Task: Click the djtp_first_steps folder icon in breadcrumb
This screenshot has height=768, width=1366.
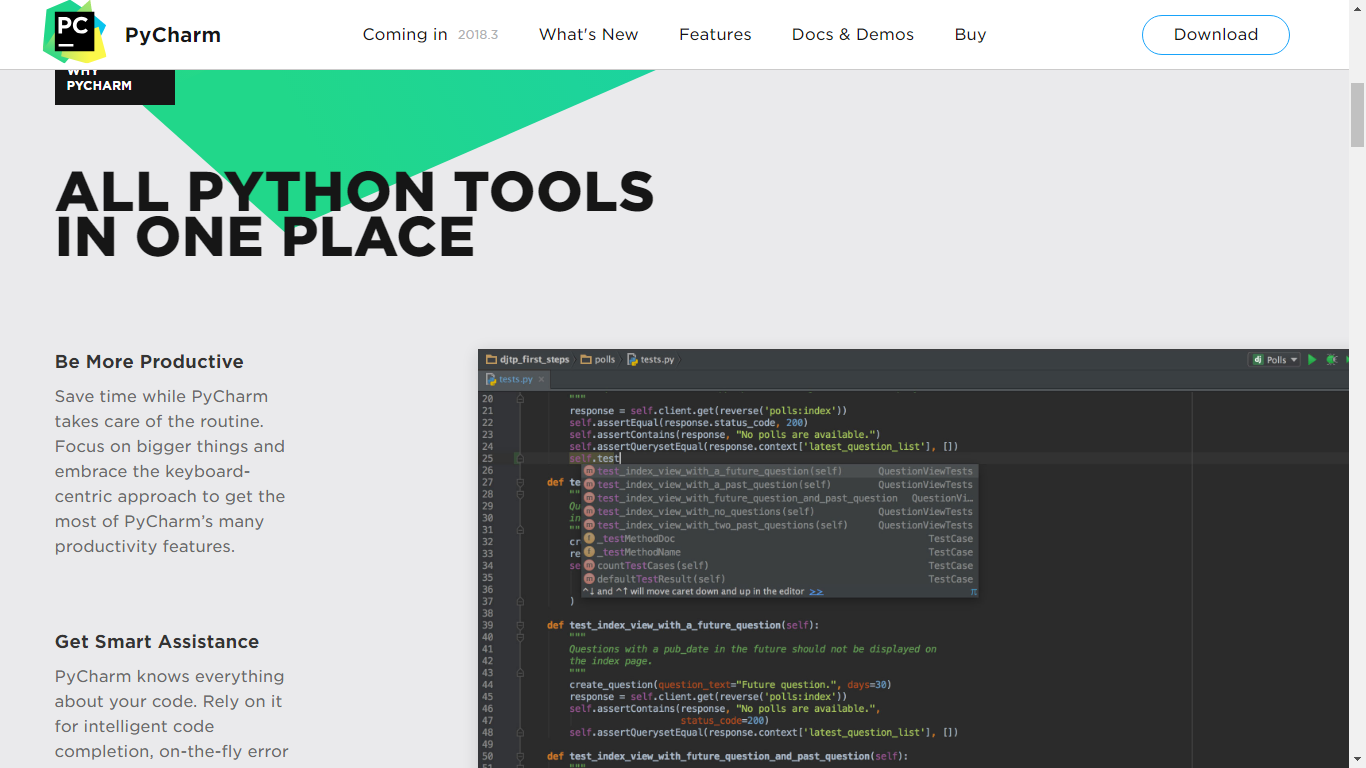Action: click(491, 360)
